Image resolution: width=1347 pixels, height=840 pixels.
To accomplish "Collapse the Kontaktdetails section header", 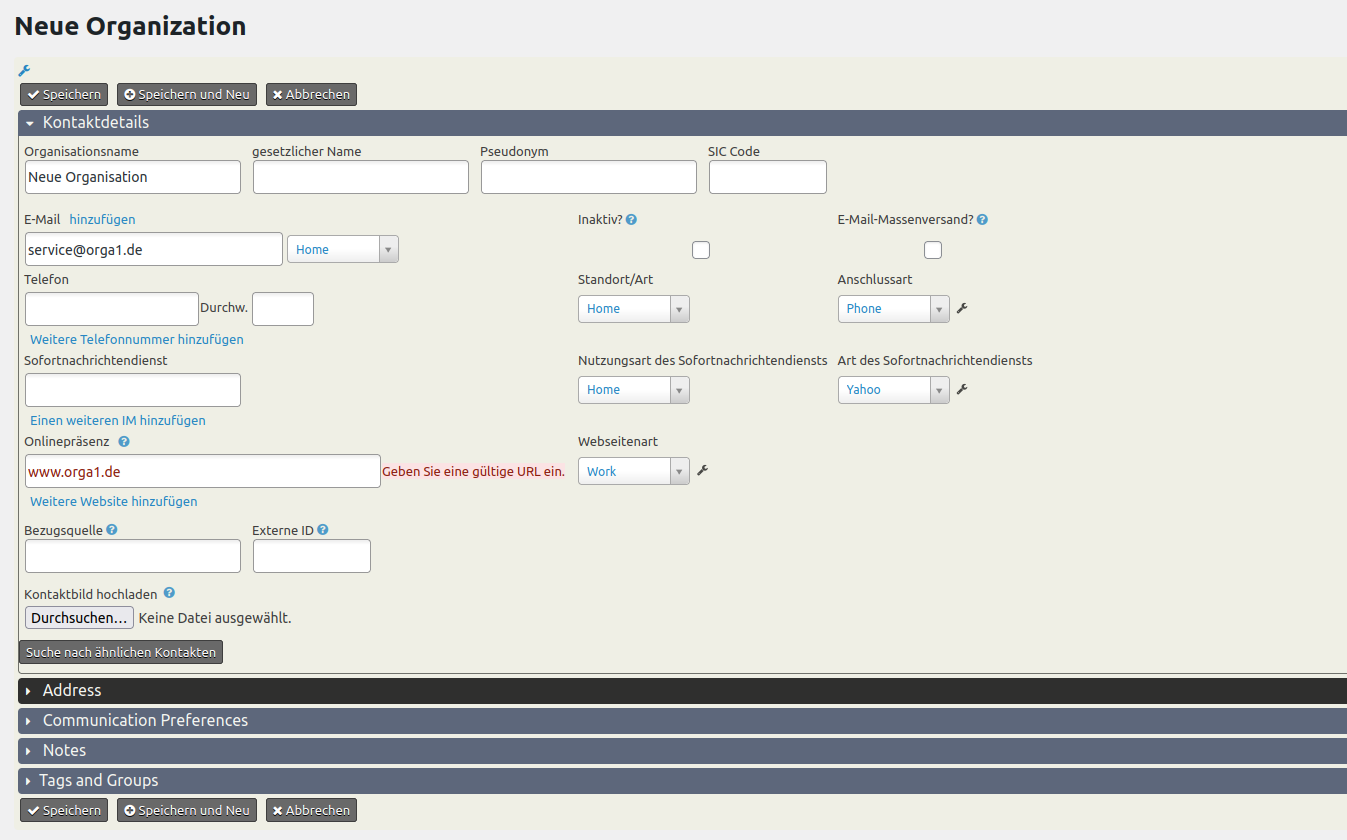I will point(96,123).
